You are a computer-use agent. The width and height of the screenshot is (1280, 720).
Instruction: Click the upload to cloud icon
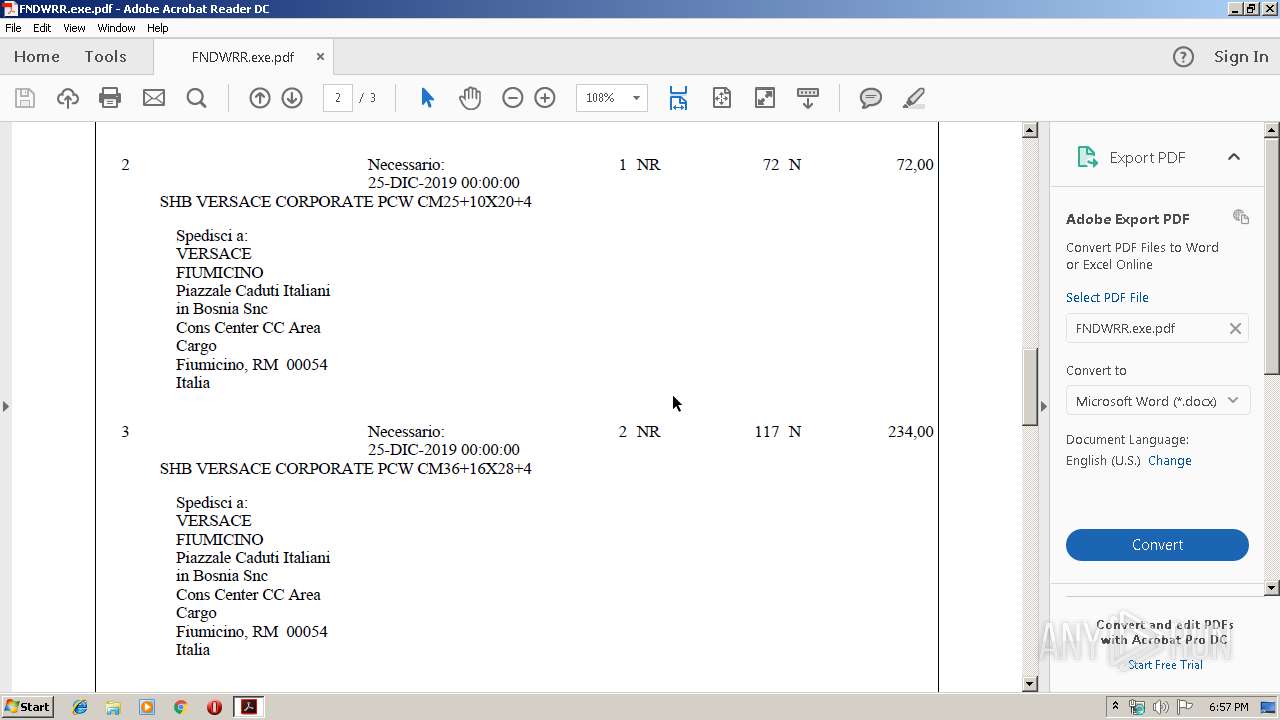click(68, 98)
